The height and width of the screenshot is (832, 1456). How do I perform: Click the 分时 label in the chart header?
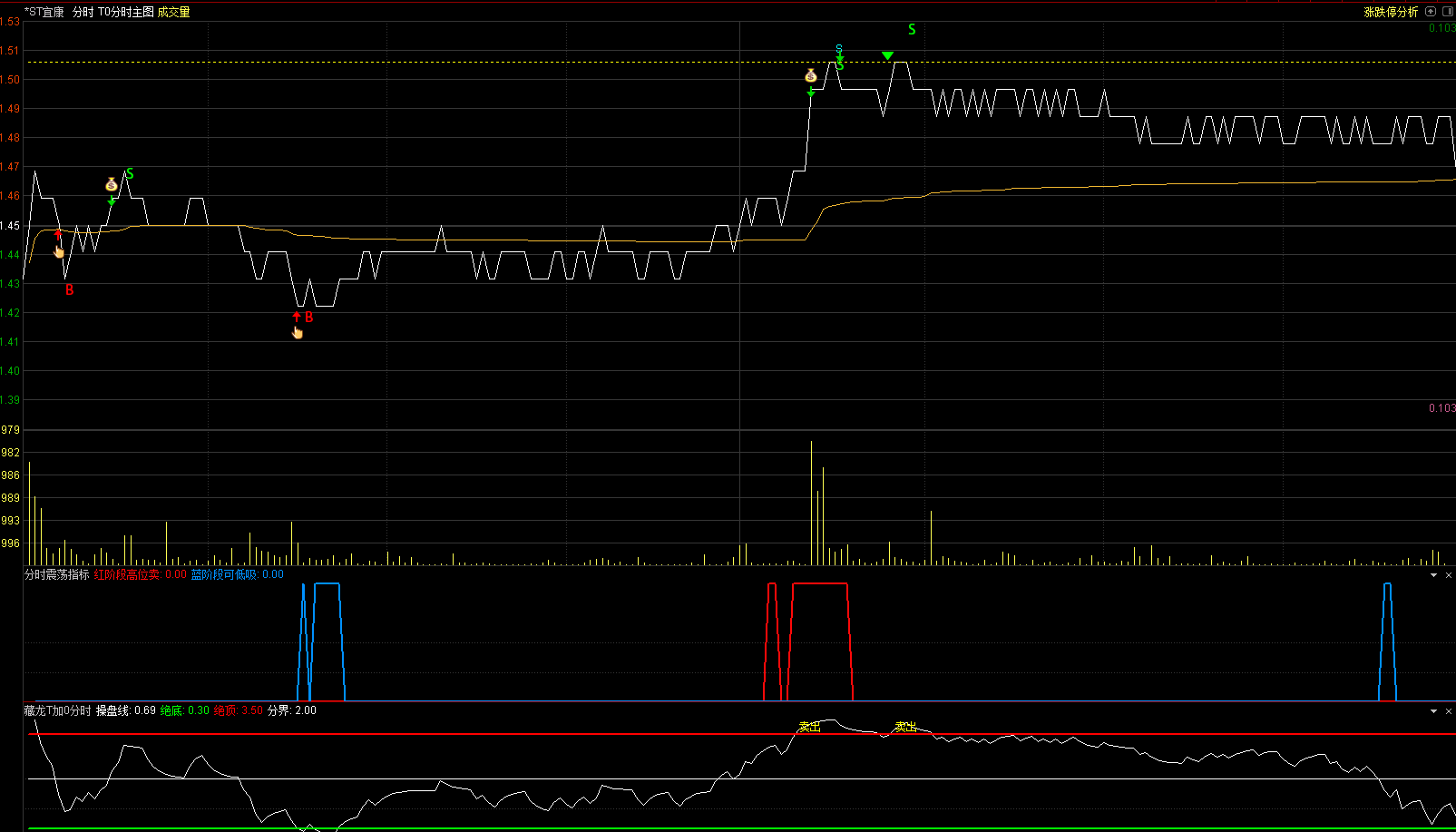tap(83, 12)
